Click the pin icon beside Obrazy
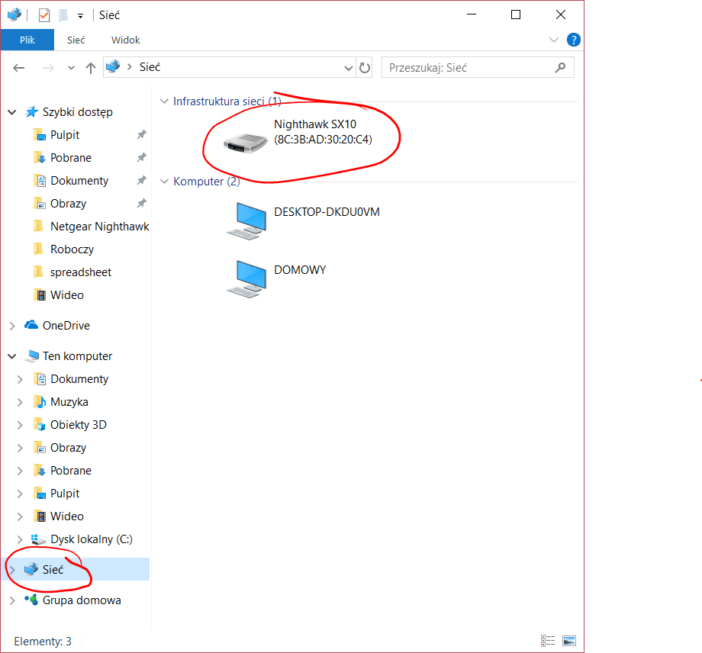Image resolution: width=702 pixels, height=653 pixels. pyautogui.click(x=141, y=203)
